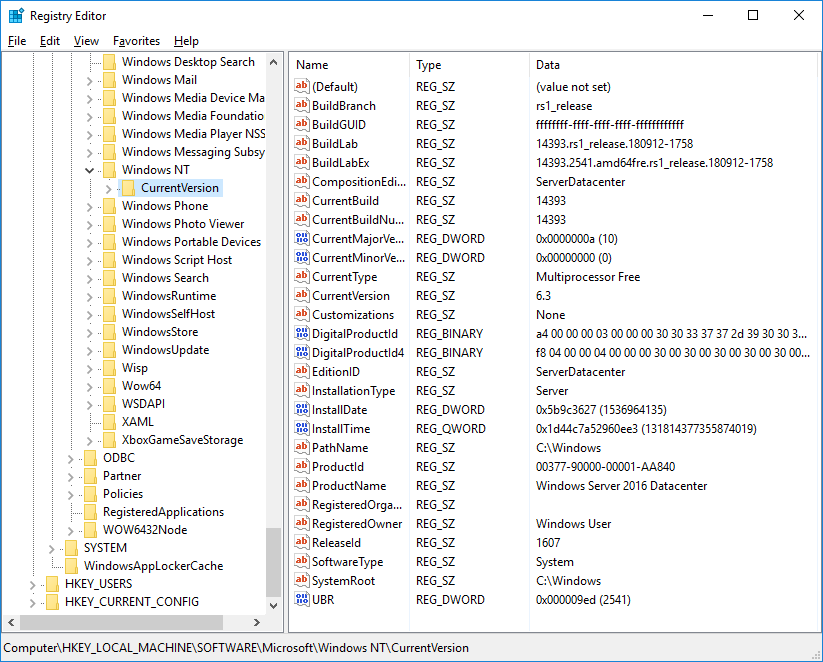
Task: Expand the HKEY_USERS hive
Action: (33, 585)
